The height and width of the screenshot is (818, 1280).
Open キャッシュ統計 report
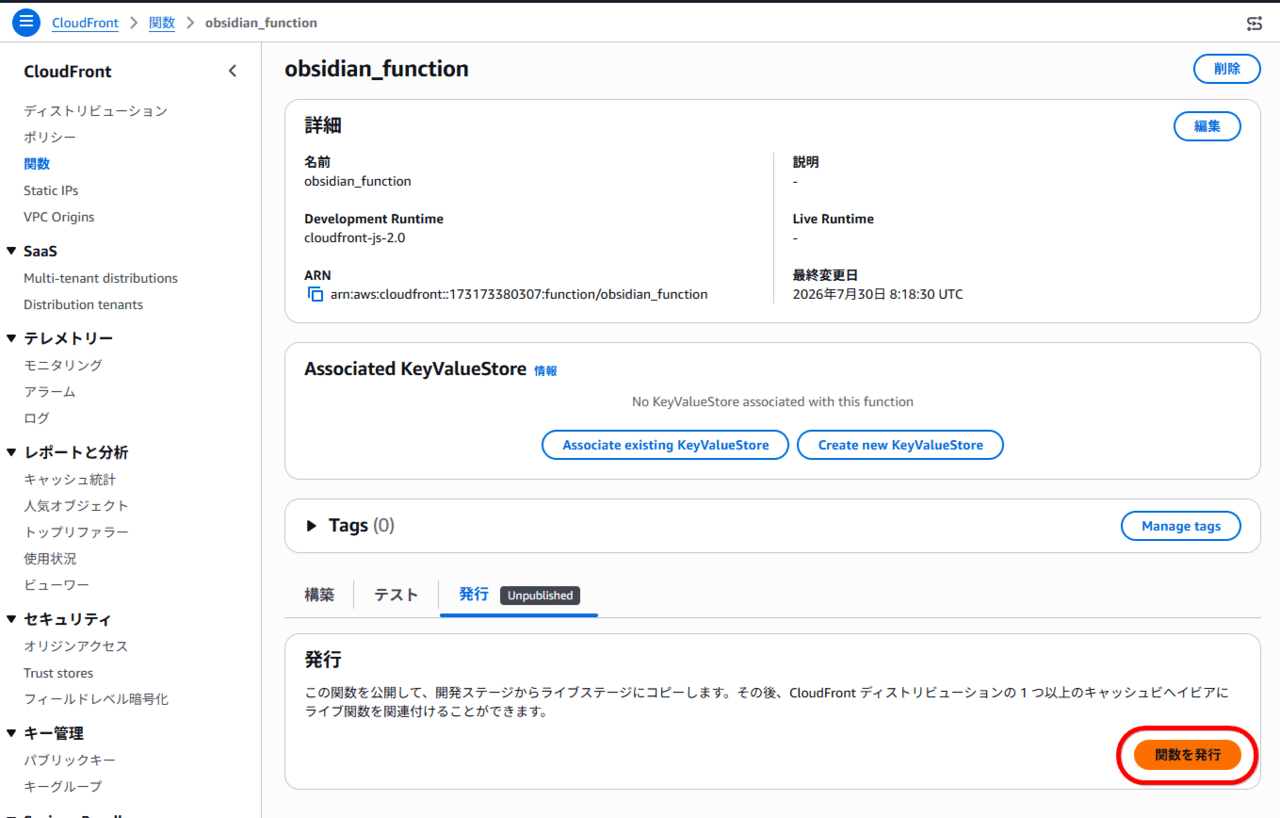[70, 479]
